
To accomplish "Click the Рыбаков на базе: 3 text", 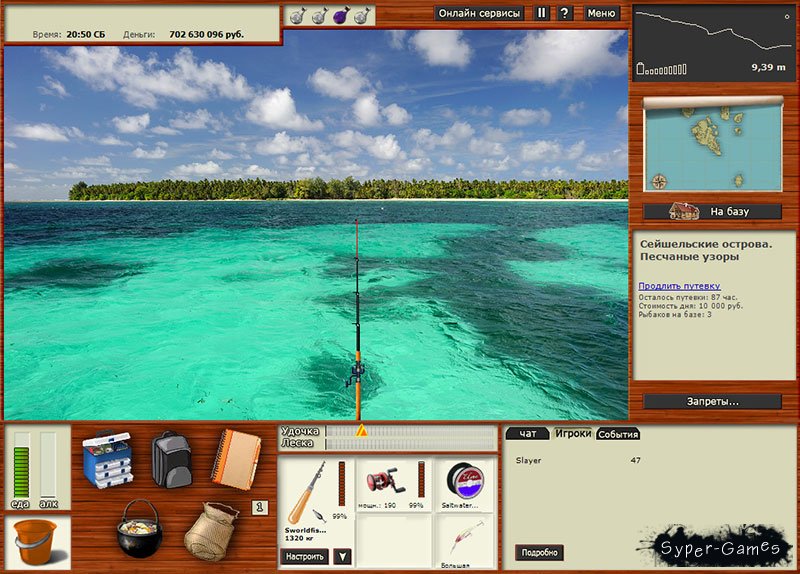I will click(x=675, y=314).
